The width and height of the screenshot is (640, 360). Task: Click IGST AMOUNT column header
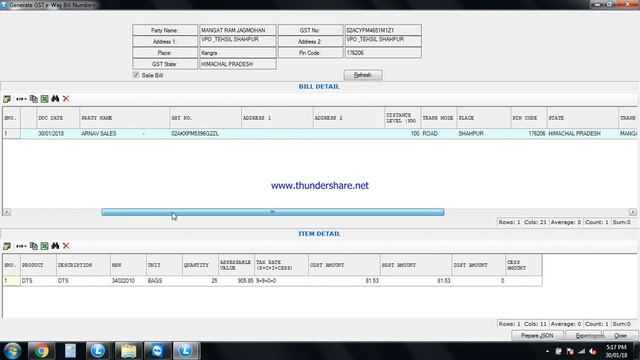pyautogui.click(x=479, y=265)
